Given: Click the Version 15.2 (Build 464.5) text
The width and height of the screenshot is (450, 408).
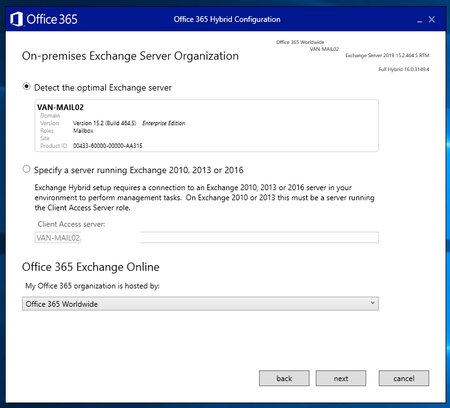Looking at the screenshot, I should click(104, 123).
